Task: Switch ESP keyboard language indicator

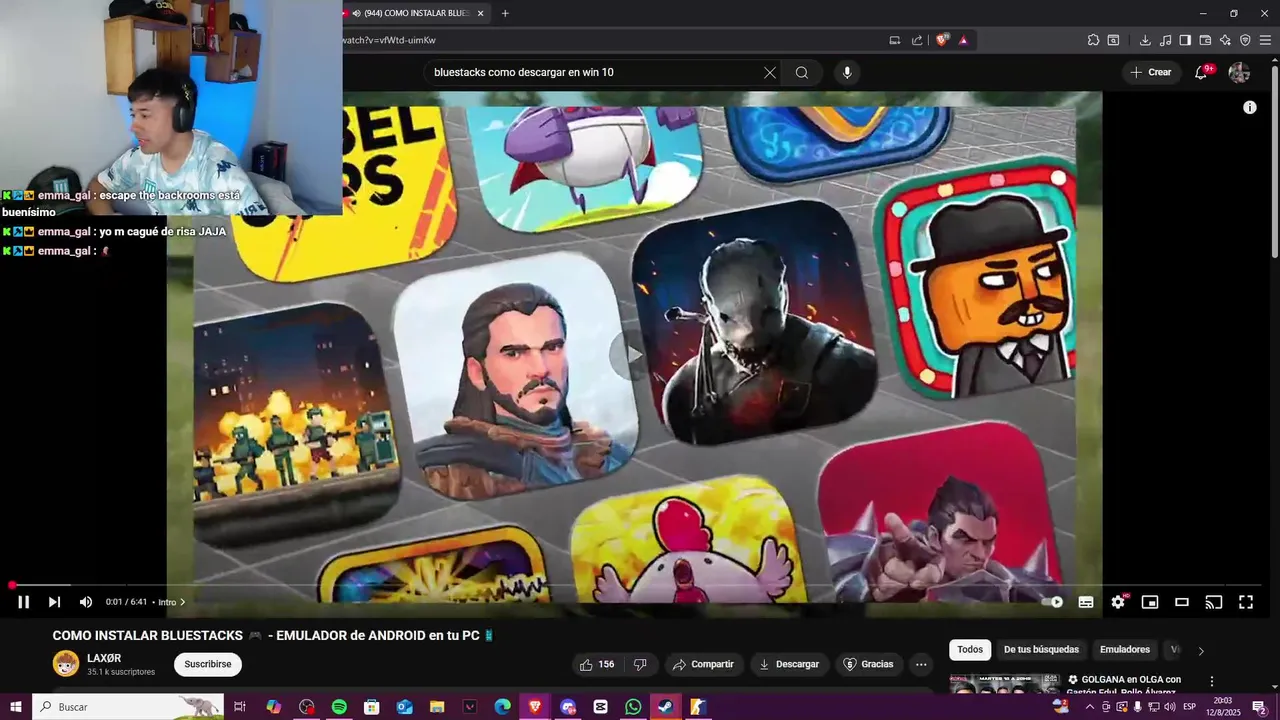Action: pyautogui.click(x=1190, y=707)
